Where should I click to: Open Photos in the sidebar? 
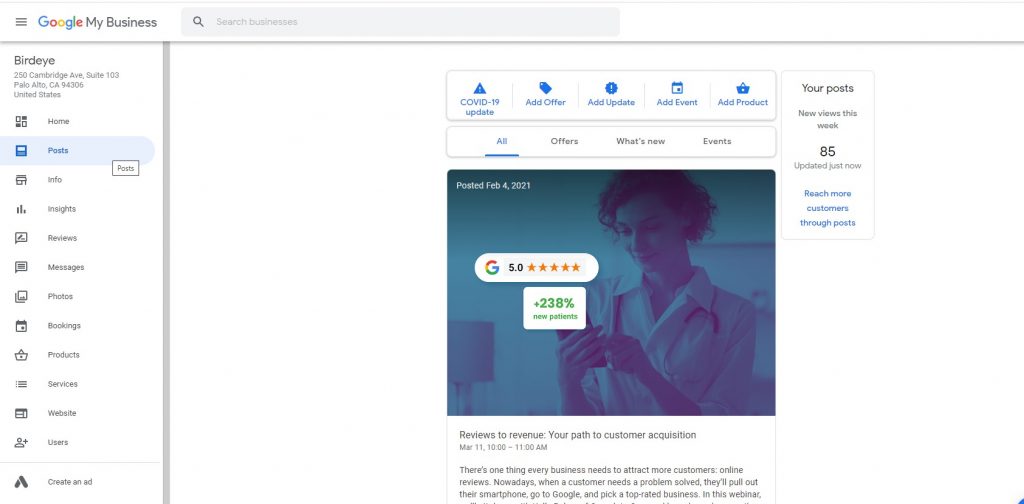pyautogui.click(x=60, y=296)
